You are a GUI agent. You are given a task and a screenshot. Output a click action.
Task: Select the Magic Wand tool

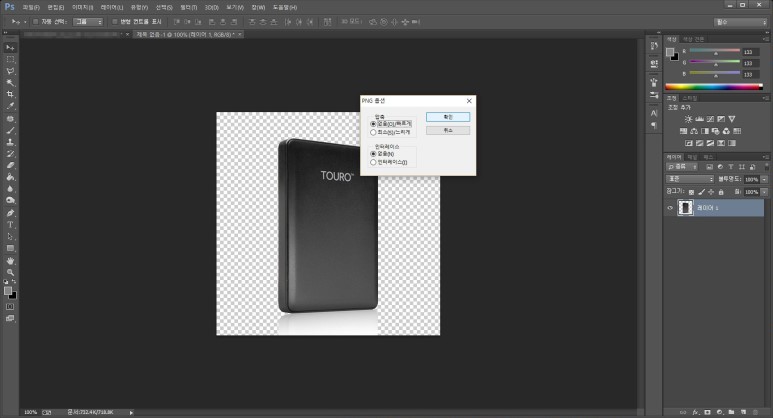(10, 83)
